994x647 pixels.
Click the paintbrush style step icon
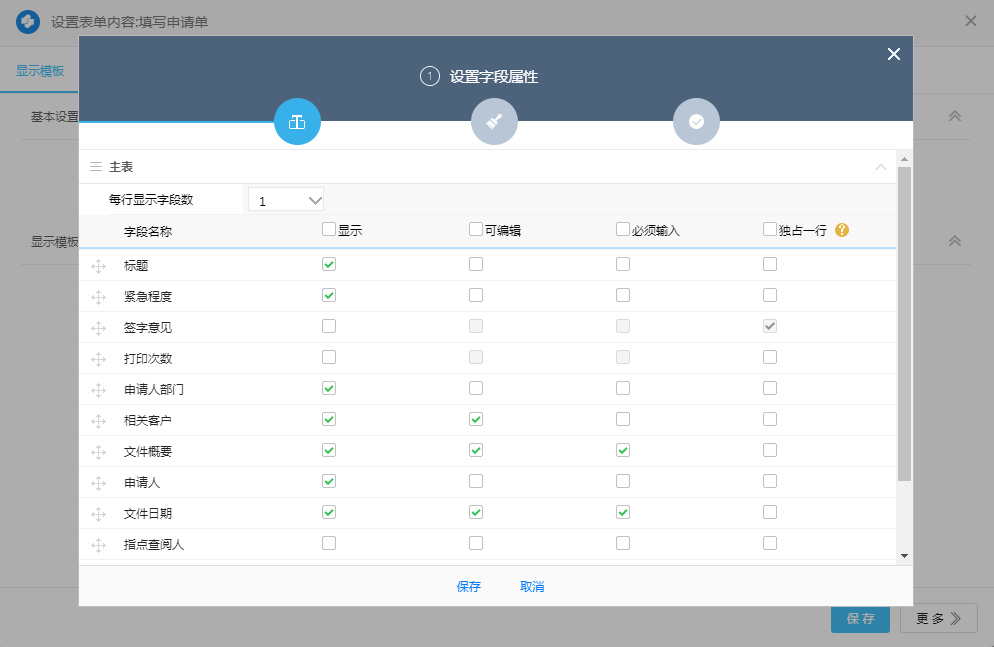click(x=494, y=122)
